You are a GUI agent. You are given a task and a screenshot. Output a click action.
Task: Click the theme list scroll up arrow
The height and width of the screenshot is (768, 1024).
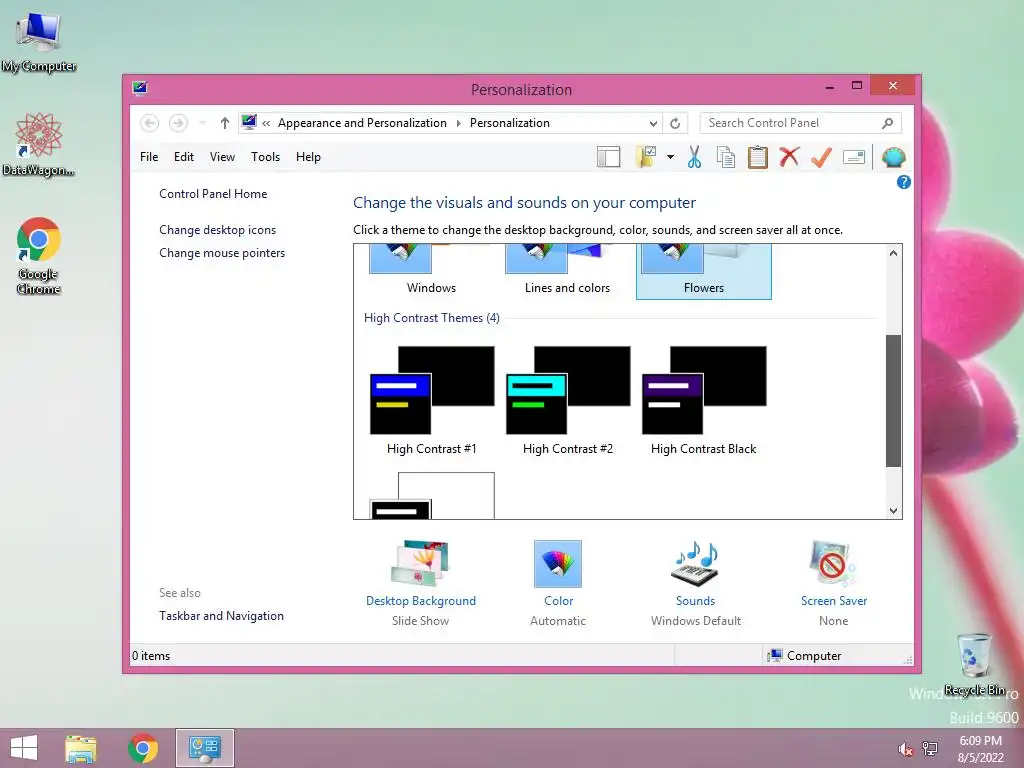tap(893, 253)
